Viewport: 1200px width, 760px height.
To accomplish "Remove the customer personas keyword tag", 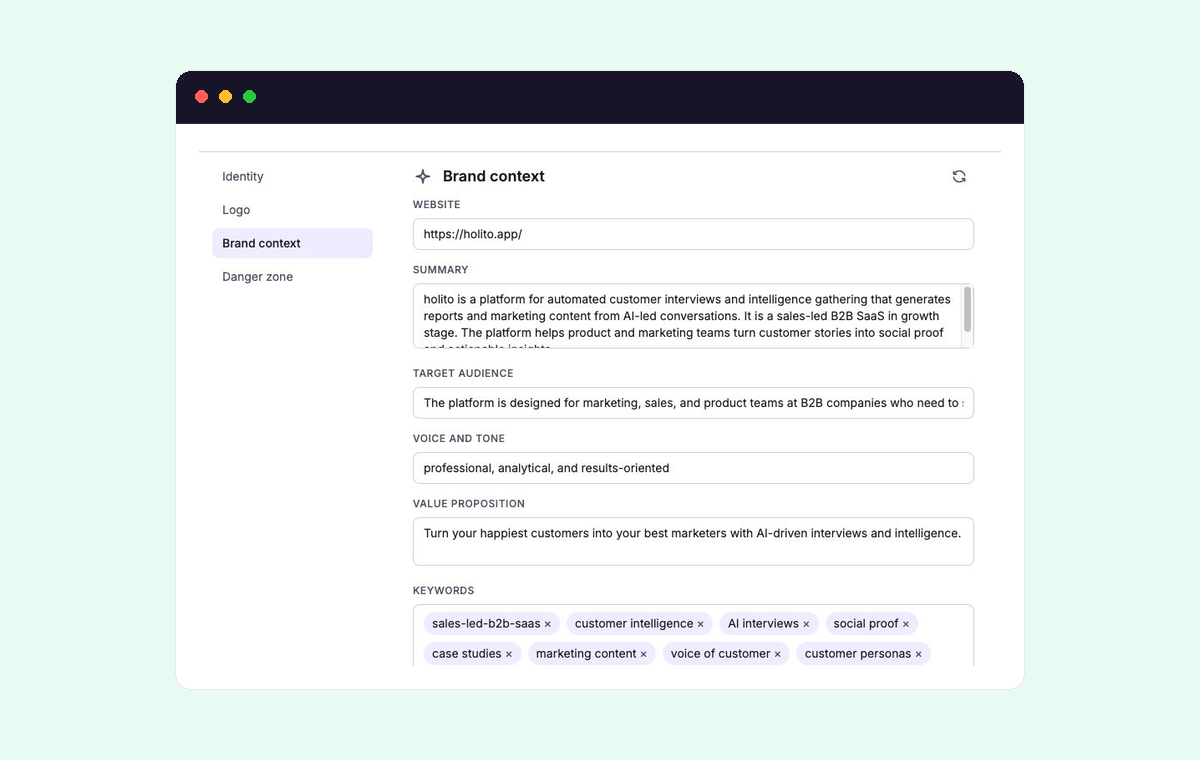I will tap(919, 654).
